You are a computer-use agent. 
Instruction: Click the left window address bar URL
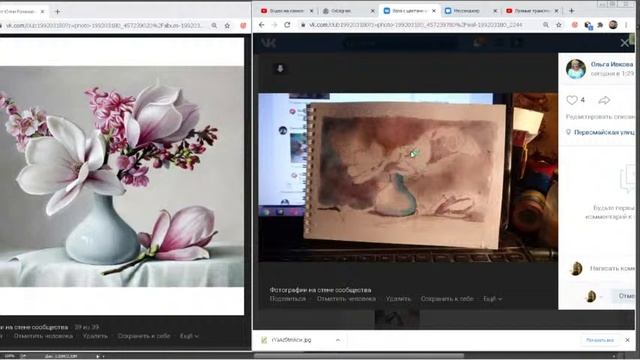[104, 25]
